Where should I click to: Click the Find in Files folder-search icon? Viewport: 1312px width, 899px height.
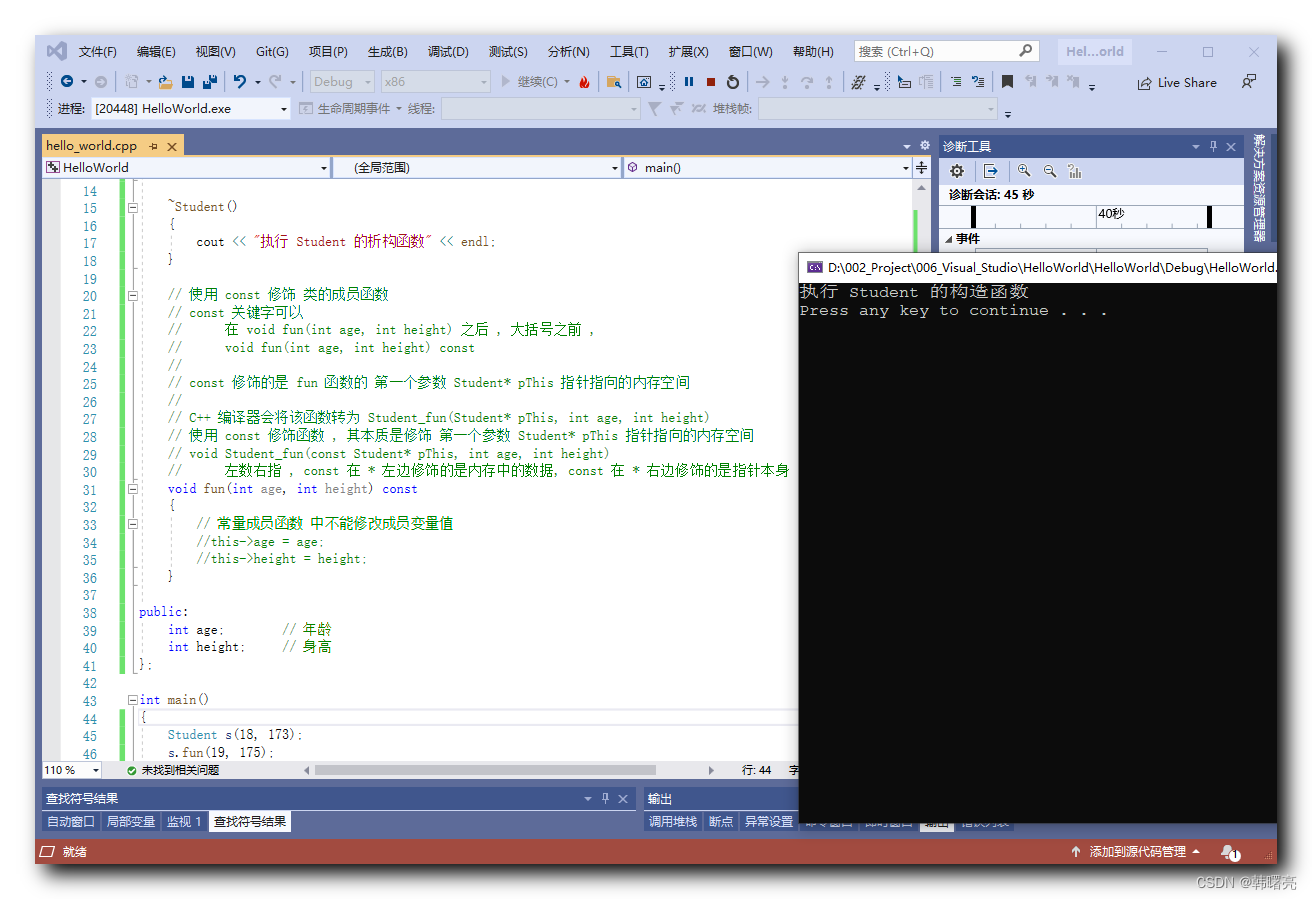pos(614,82)
